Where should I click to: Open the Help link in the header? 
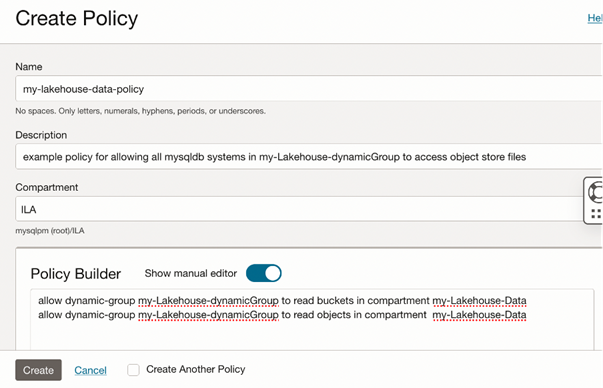pyautogui.click(x=595, y=18)
